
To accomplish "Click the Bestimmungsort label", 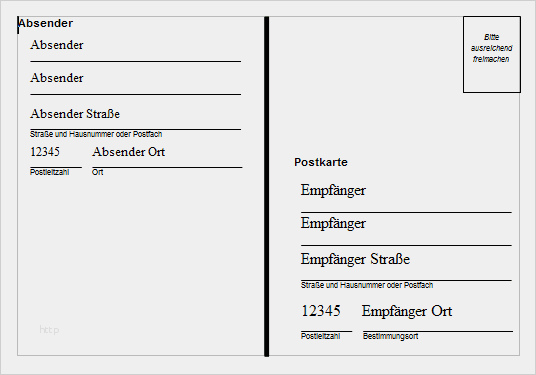I will coord(390,336).
